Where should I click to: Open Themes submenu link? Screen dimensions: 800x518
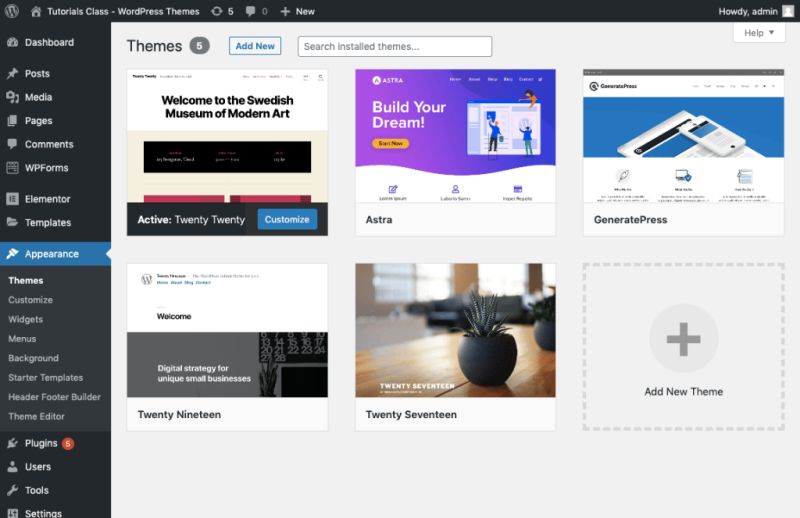pyautogui.click(x=26, y=280)
